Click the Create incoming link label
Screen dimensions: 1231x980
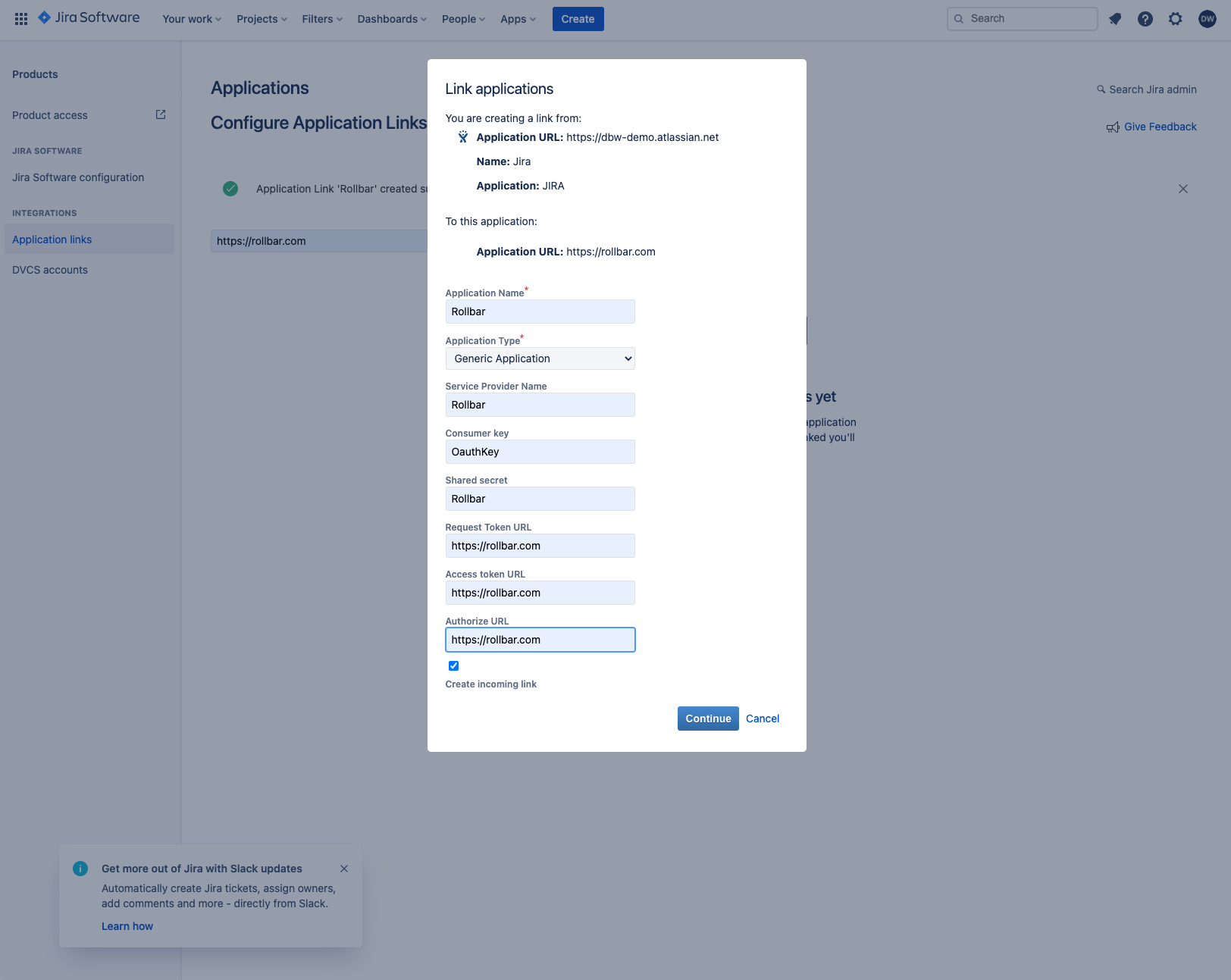[x=491, y=684]
